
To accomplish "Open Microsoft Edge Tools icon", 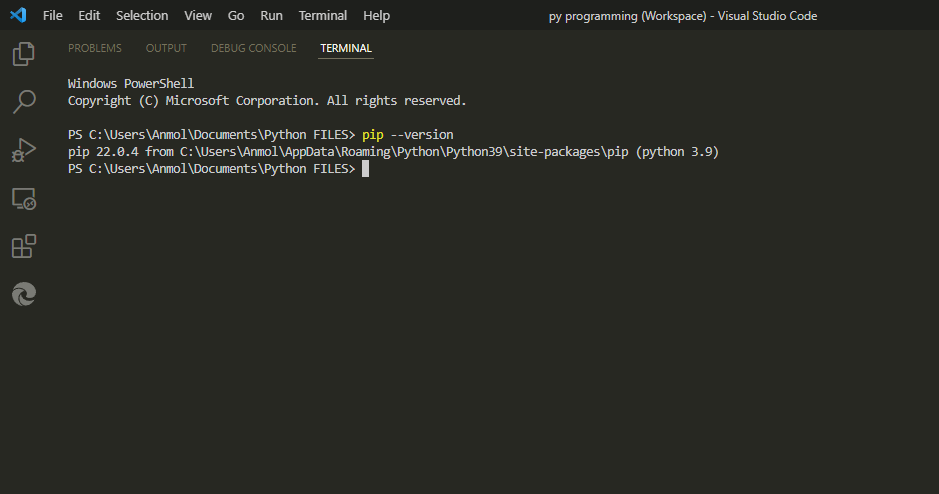I will [x=24, y=294].
